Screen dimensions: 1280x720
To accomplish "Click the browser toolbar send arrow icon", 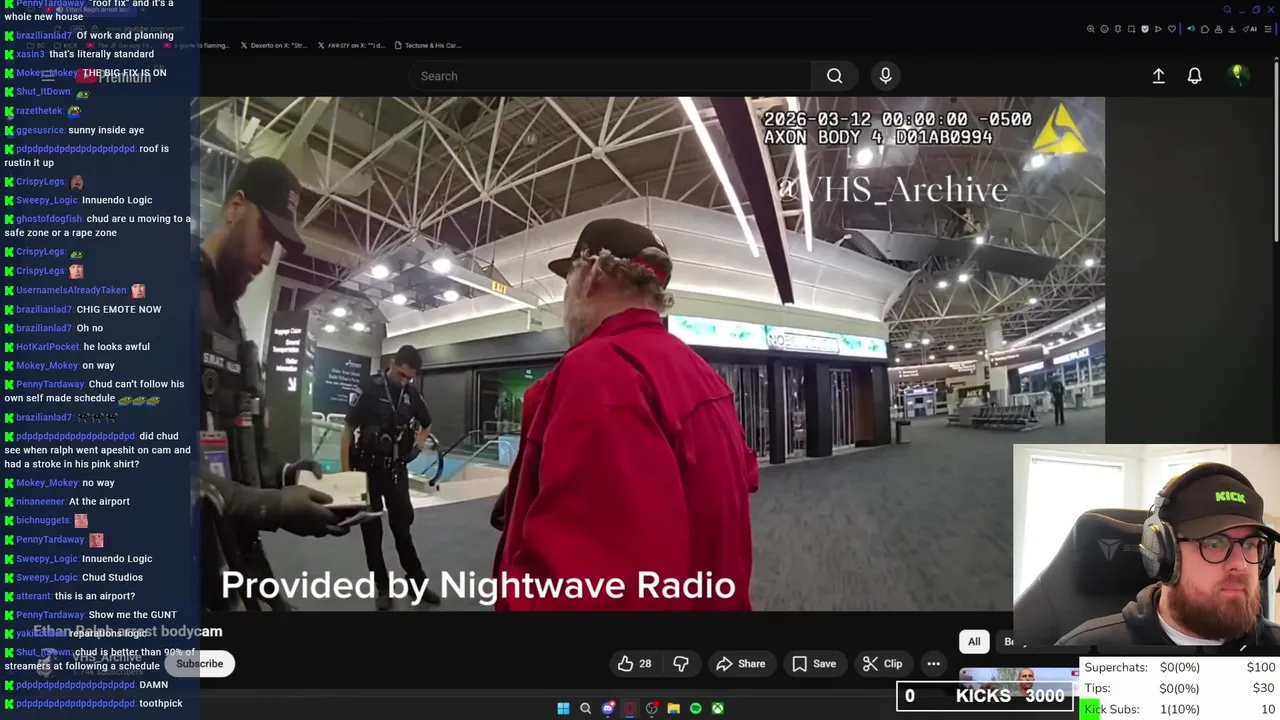I will coord(1158,29).
